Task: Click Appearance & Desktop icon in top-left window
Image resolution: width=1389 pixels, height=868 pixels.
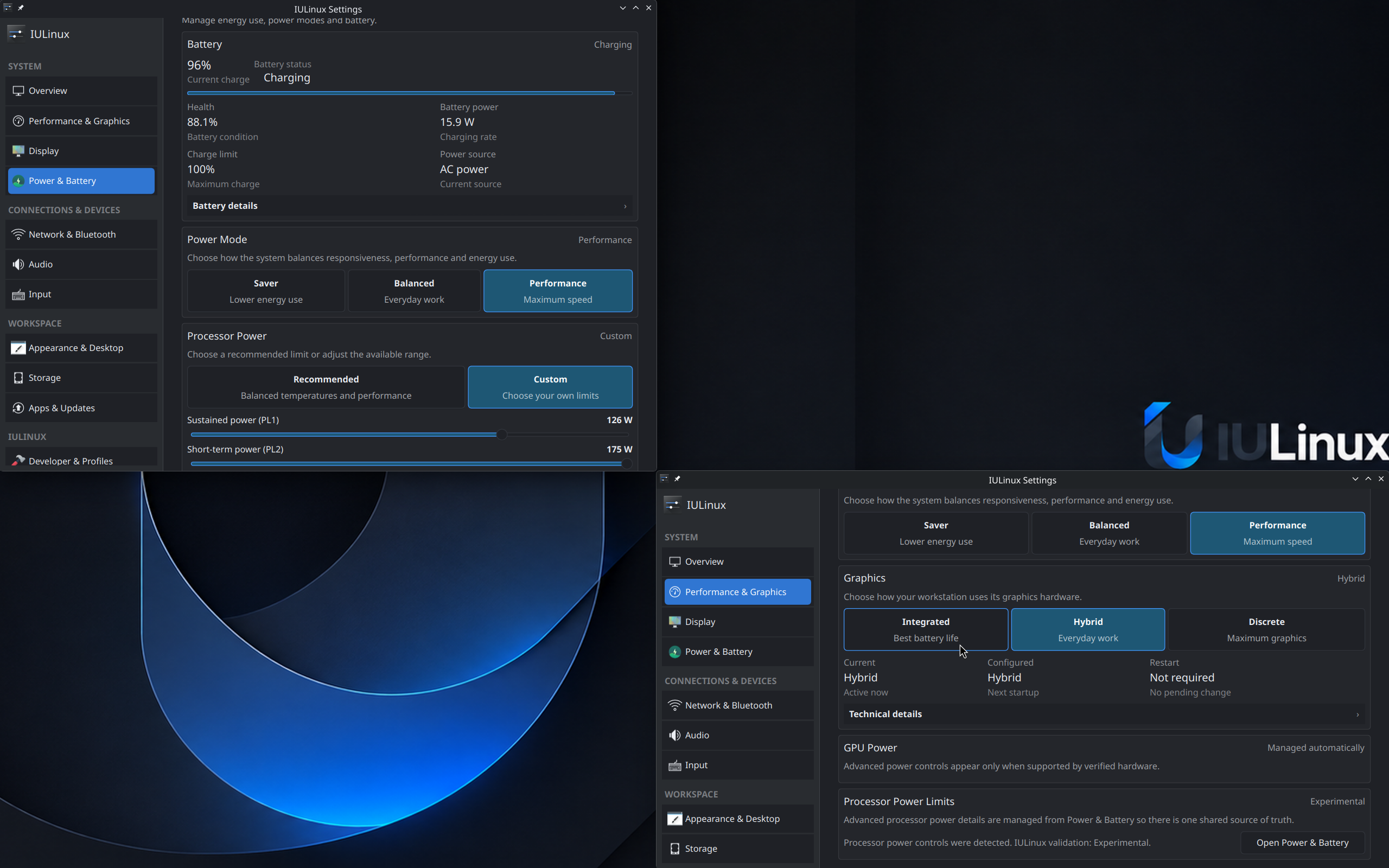Action: click(x=18, y=348)
